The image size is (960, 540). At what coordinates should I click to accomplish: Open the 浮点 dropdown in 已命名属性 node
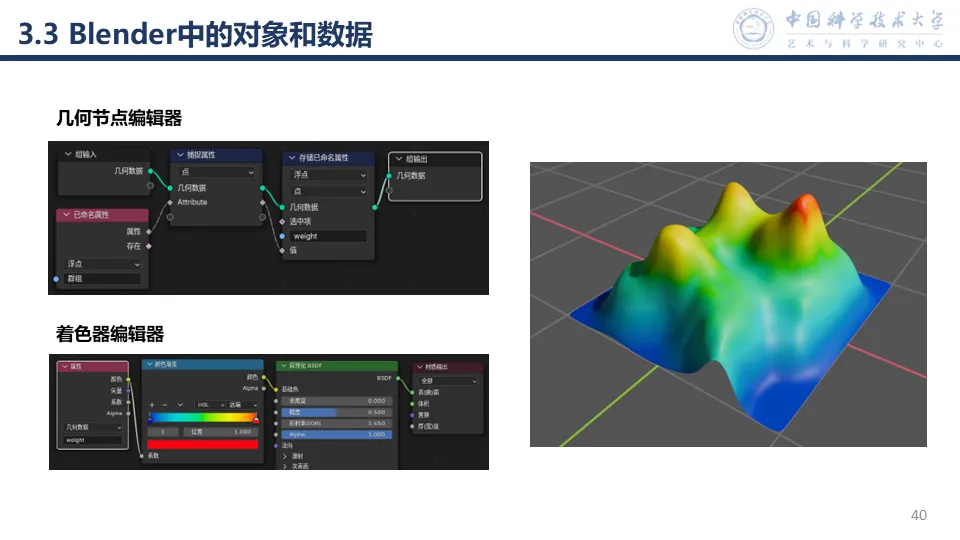pos(103,264)
